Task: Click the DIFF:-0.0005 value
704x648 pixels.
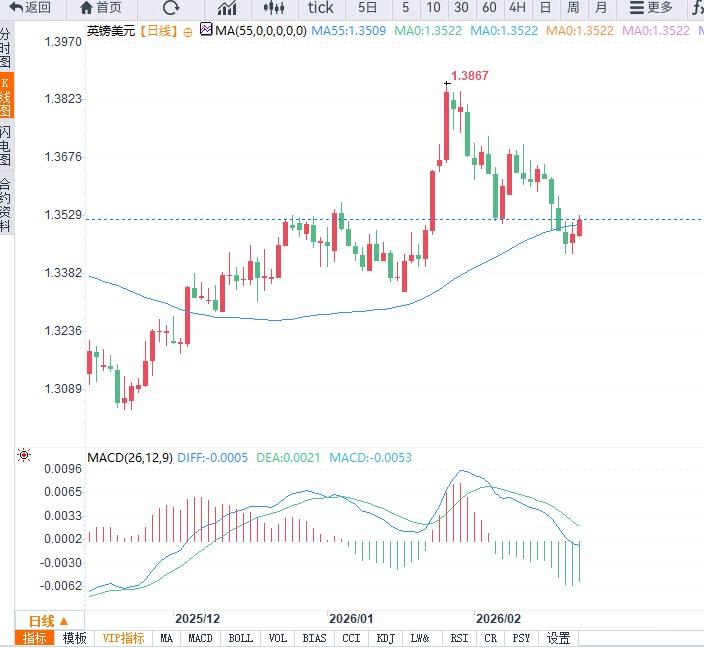Action: pos(212,458)
